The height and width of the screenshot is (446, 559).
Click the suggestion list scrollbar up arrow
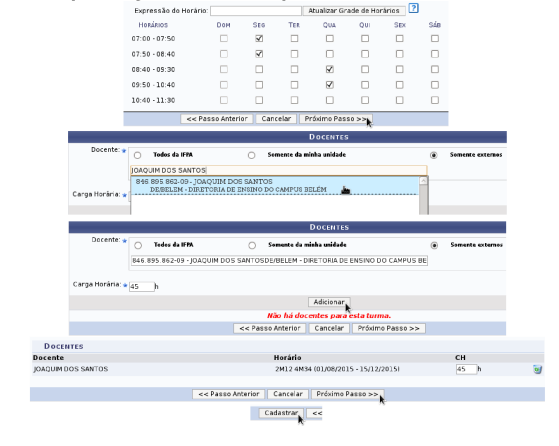(424, 181)
